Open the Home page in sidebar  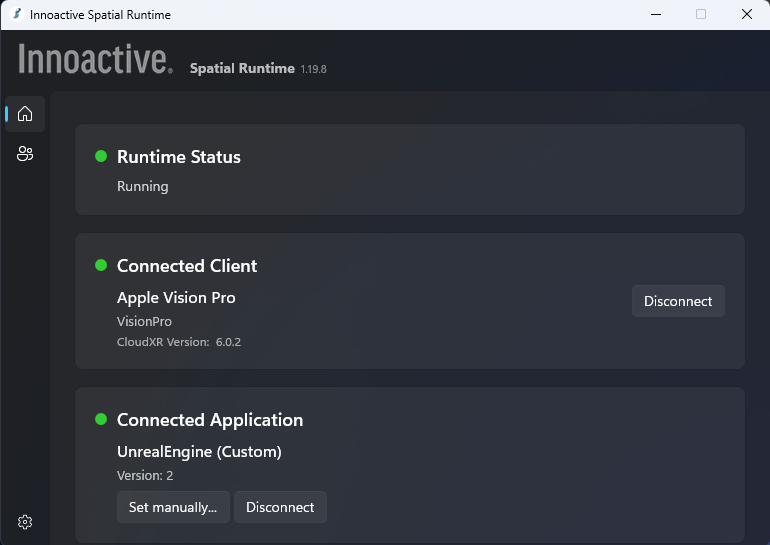[25, 114]
